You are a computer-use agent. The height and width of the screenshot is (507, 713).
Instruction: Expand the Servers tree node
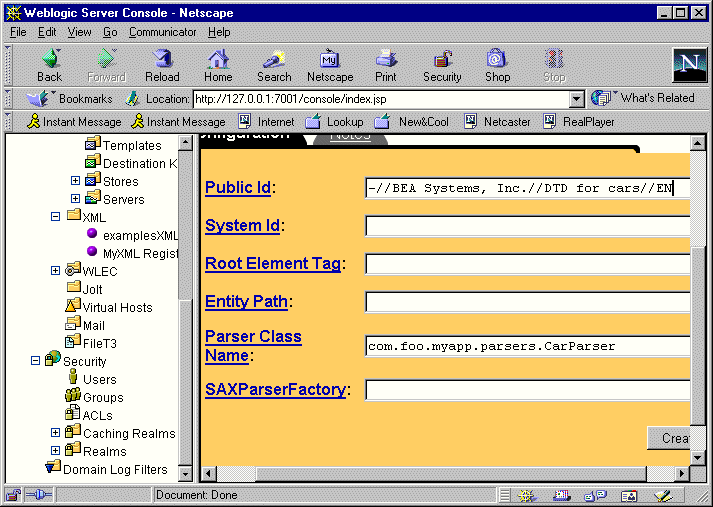click(75, 199)
